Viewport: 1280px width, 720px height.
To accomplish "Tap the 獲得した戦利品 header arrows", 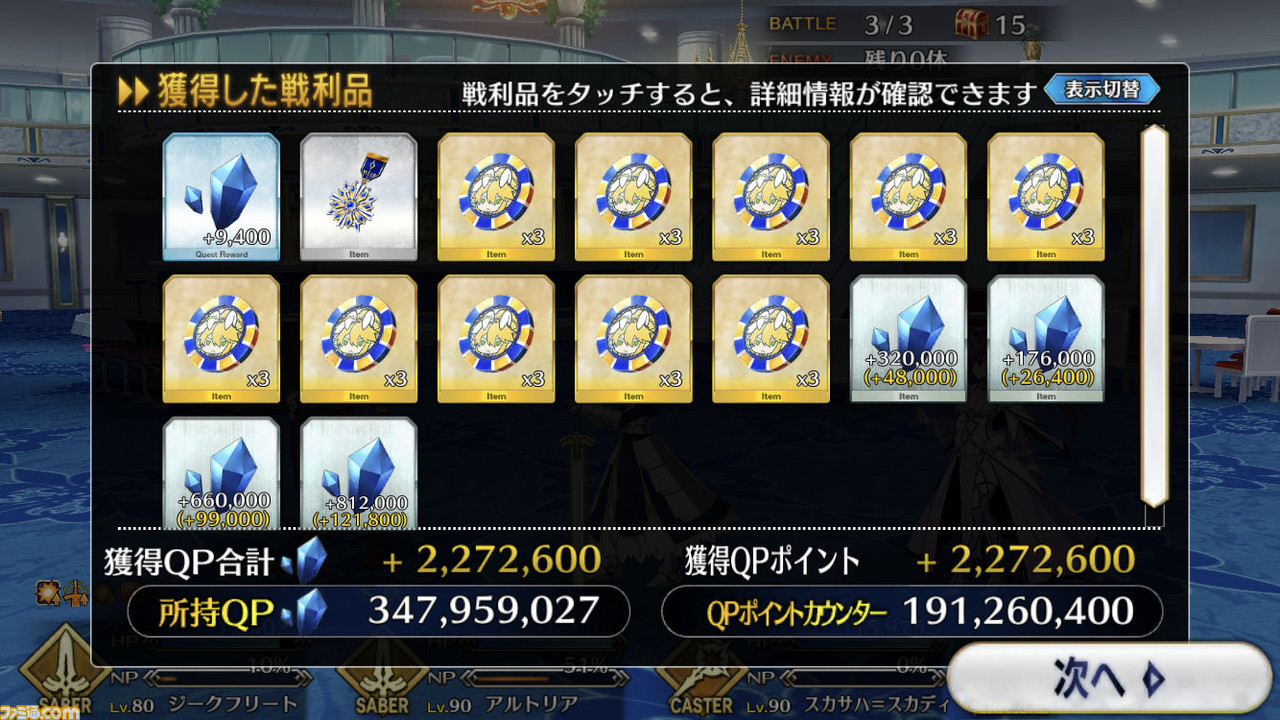I will point(133,91).
